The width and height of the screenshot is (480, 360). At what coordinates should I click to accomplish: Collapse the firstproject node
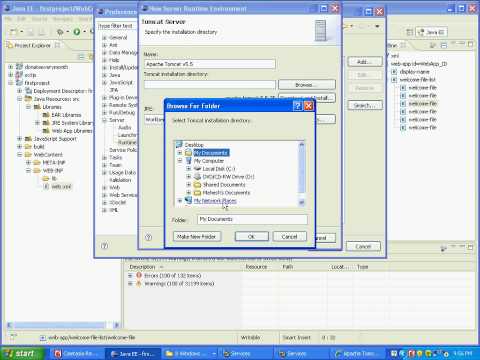11,83
